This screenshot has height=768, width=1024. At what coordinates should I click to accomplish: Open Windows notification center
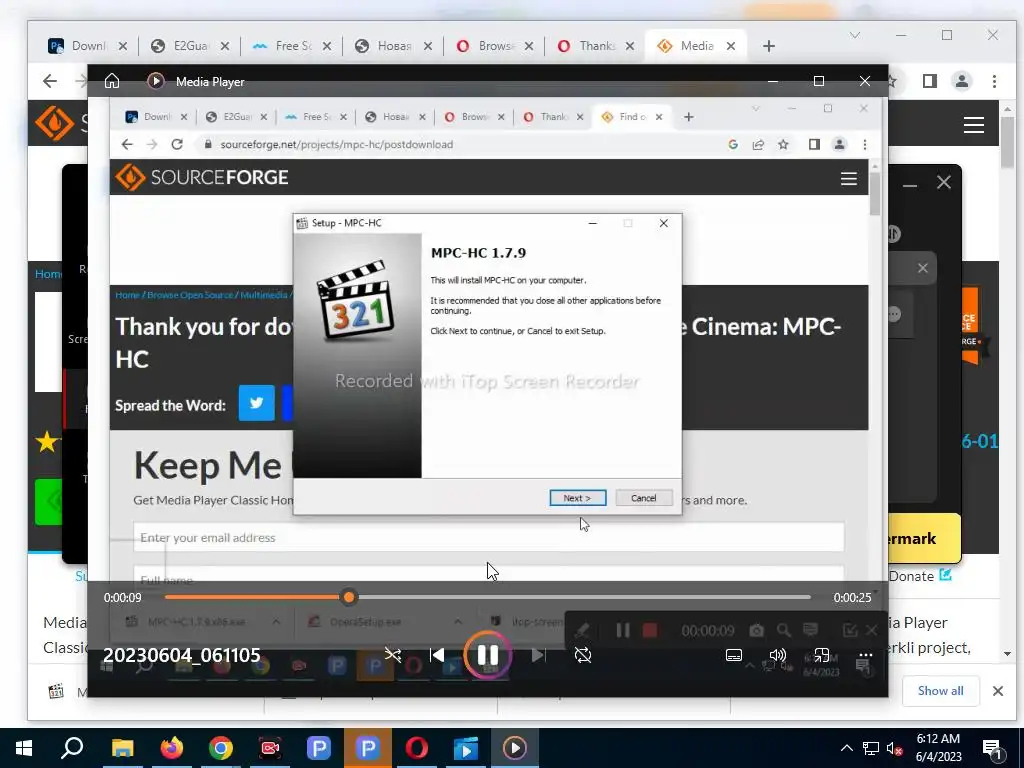(993, 749)
